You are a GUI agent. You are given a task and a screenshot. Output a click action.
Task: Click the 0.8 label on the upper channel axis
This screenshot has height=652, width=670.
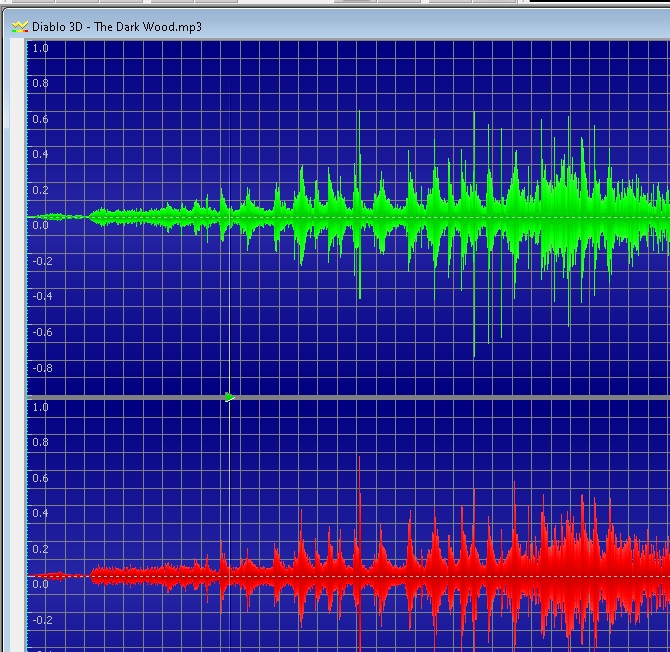point(40,83)
